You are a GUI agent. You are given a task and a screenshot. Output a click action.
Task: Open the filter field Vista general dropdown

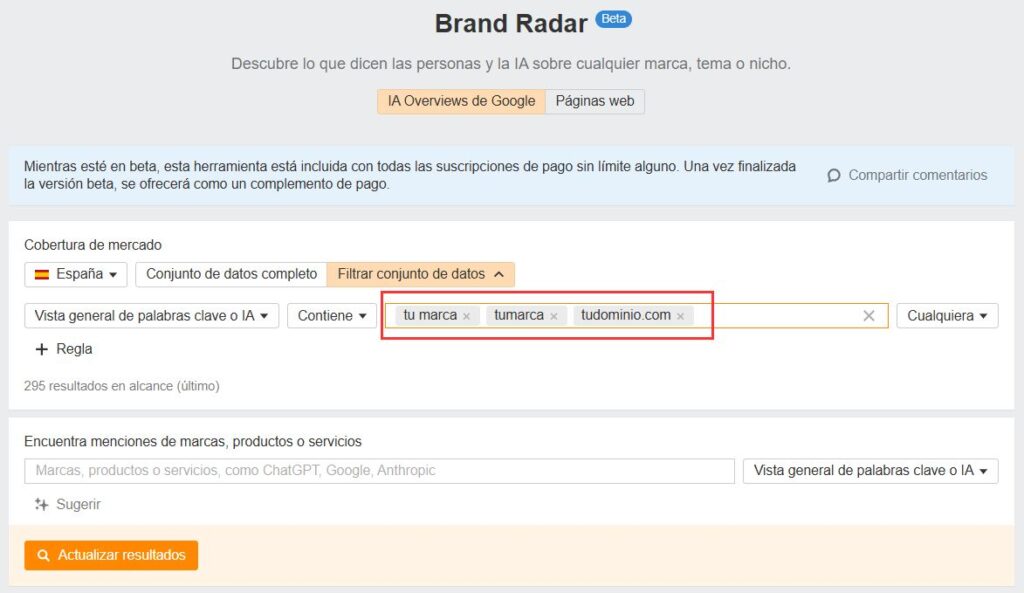tap(152, 316)
